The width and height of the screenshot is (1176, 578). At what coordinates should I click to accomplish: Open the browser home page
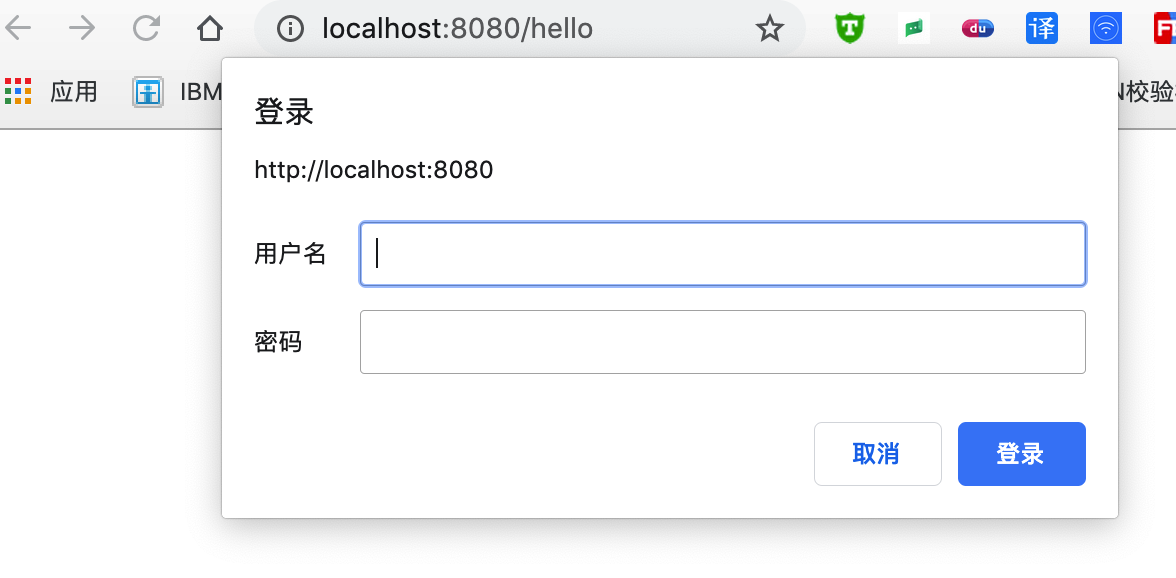click(x=208, y=28)
